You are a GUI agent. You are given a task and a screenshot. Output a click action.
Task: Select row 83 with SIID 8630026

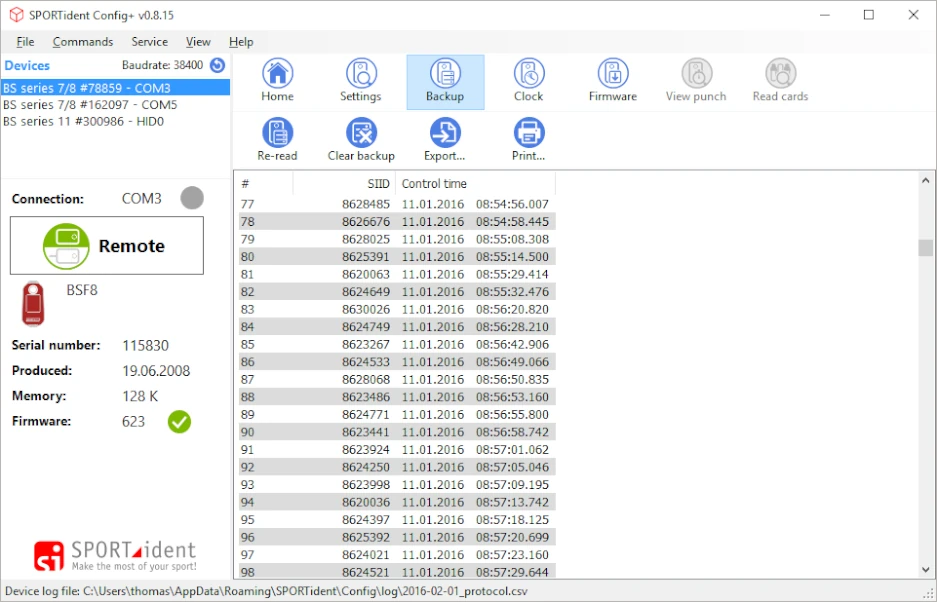397,309
